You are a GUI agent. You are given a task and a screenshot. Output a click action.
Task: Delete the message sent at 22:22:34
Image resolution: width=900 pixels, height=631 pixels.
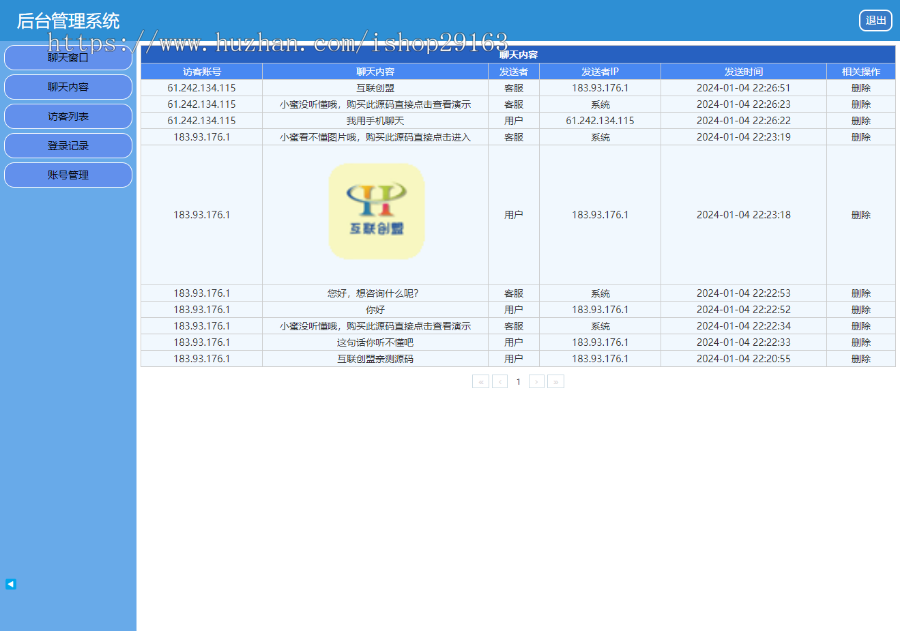click(861, 326)
